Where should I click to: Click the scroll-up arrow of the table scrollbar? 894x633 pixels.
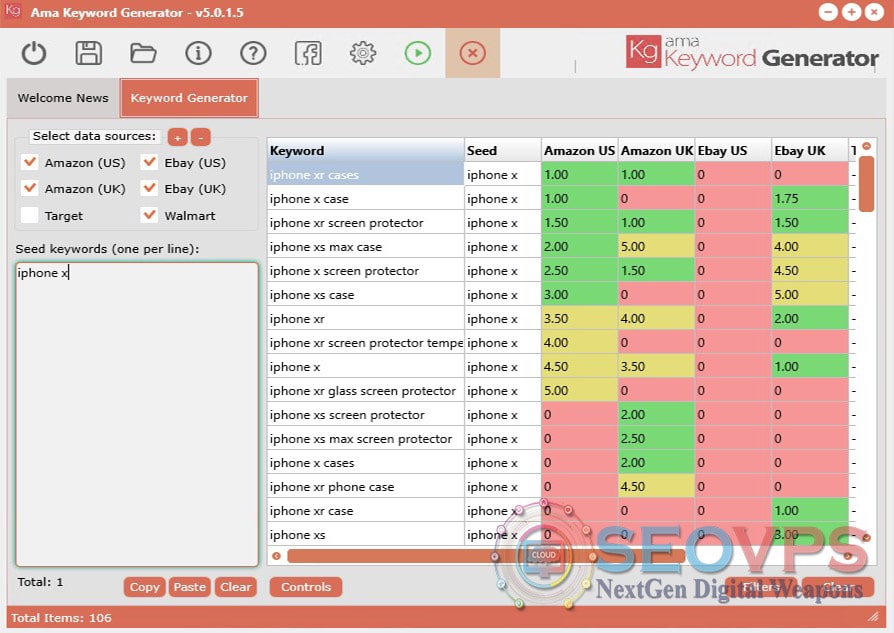click(867, 147)
